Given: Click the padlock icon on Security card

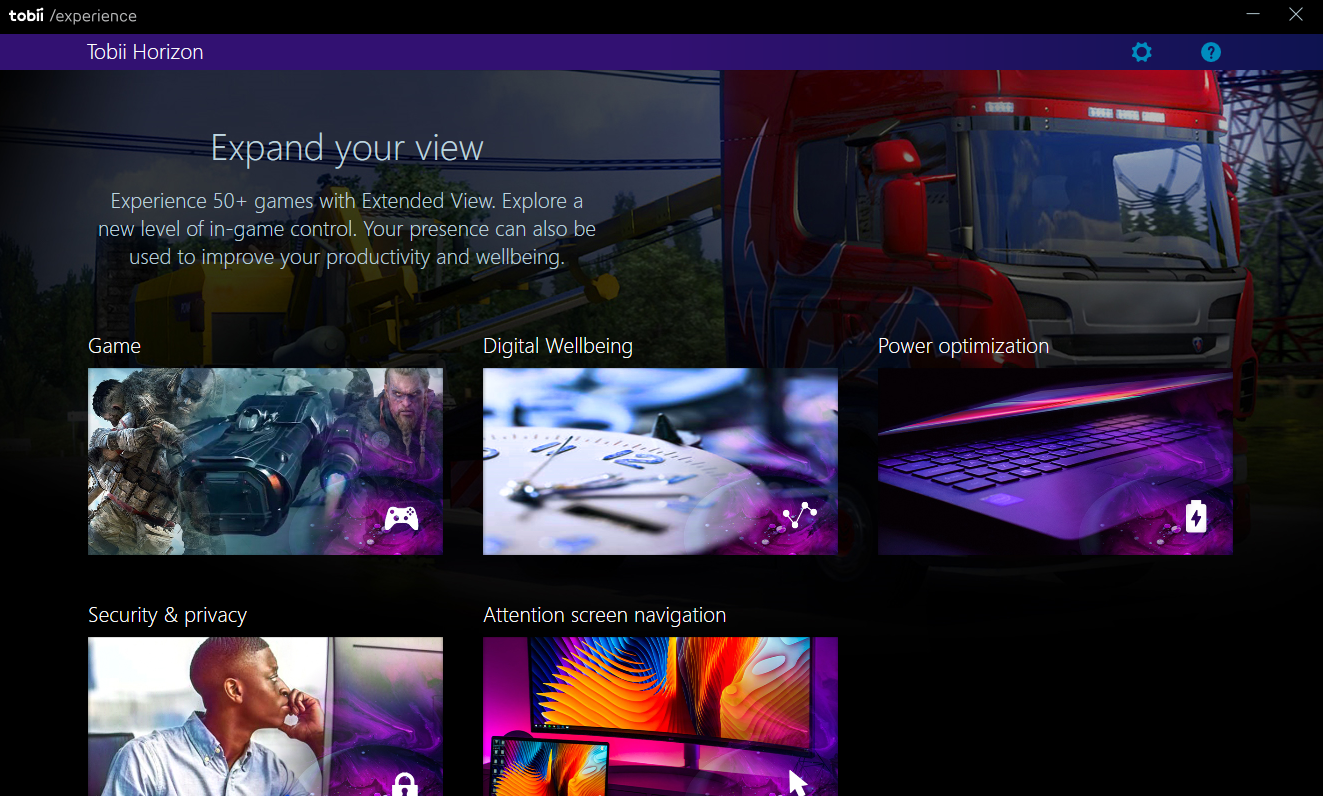Looking at the screenshot, I should (x=404, y=784).
